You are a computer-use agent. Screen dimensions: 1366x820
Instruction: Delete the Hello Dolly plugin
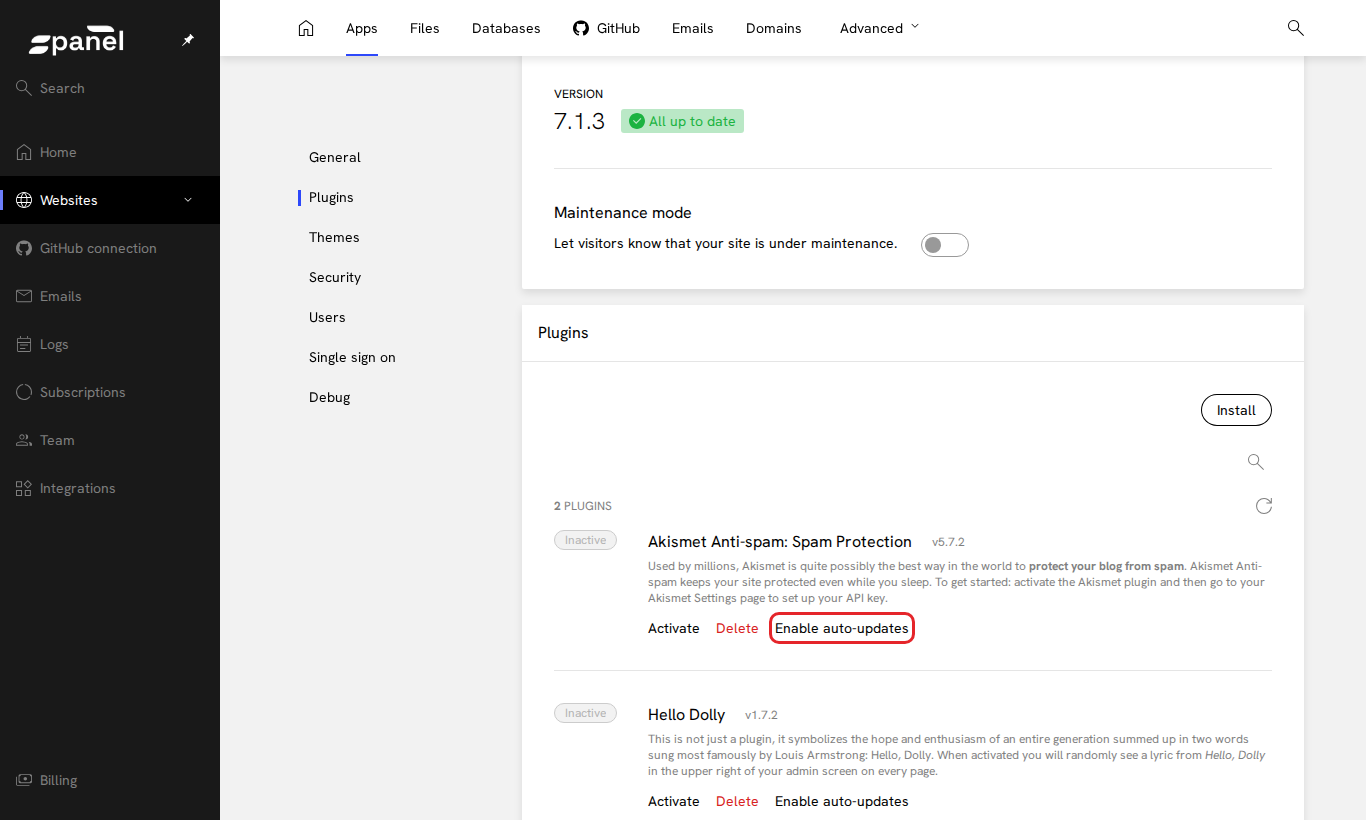737,801
